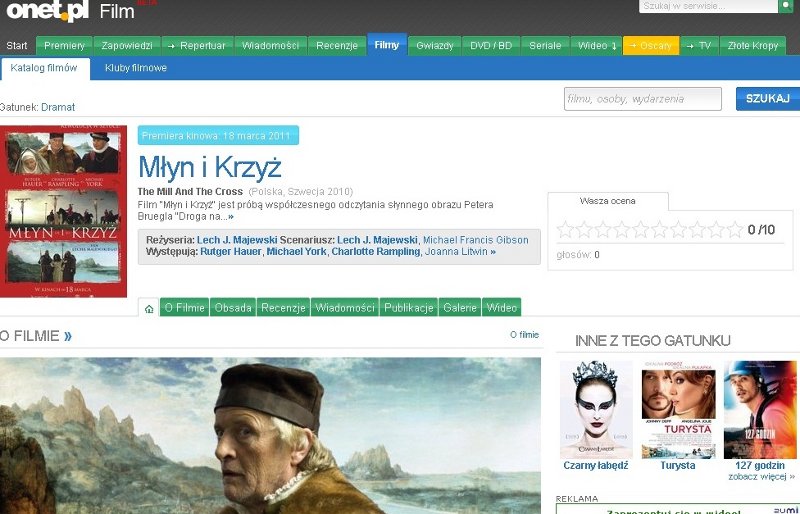Open the 127 godzin poster

tap(759, 410)
